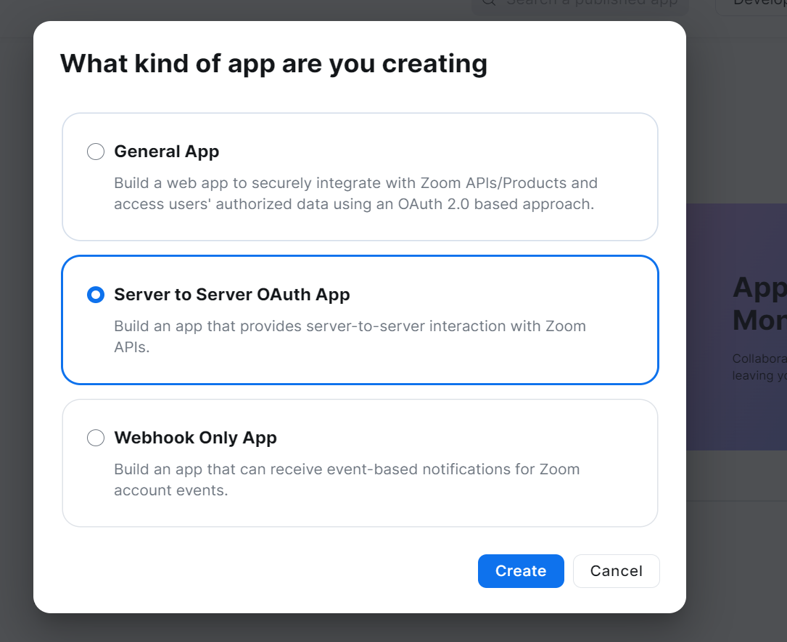Click the Collabora… banner subtitle text behind the dialog

pyautogui.click(x=759, y=367)
